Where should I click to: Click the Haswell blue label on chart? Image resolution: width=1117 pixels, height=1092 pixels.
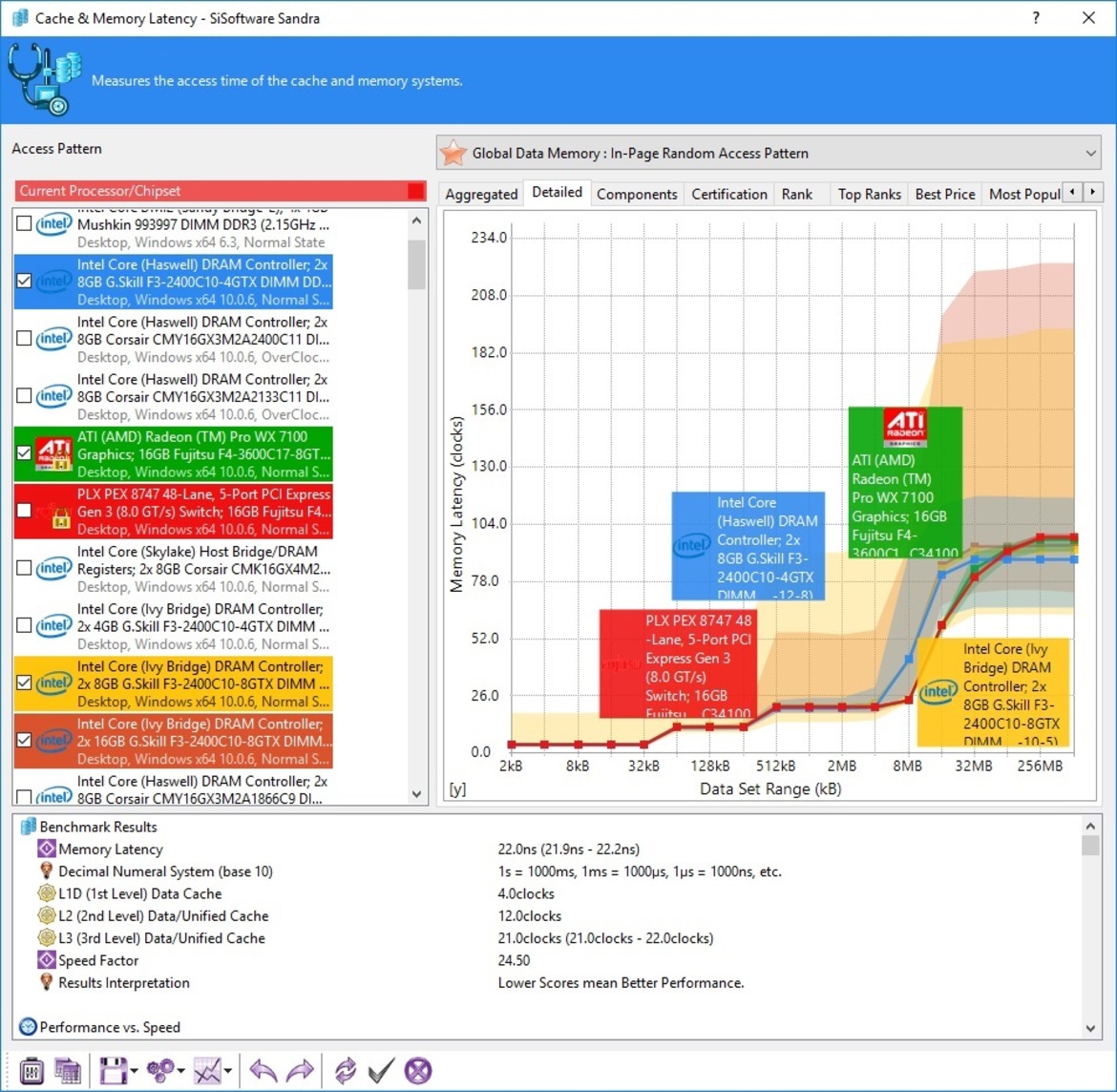748,546
